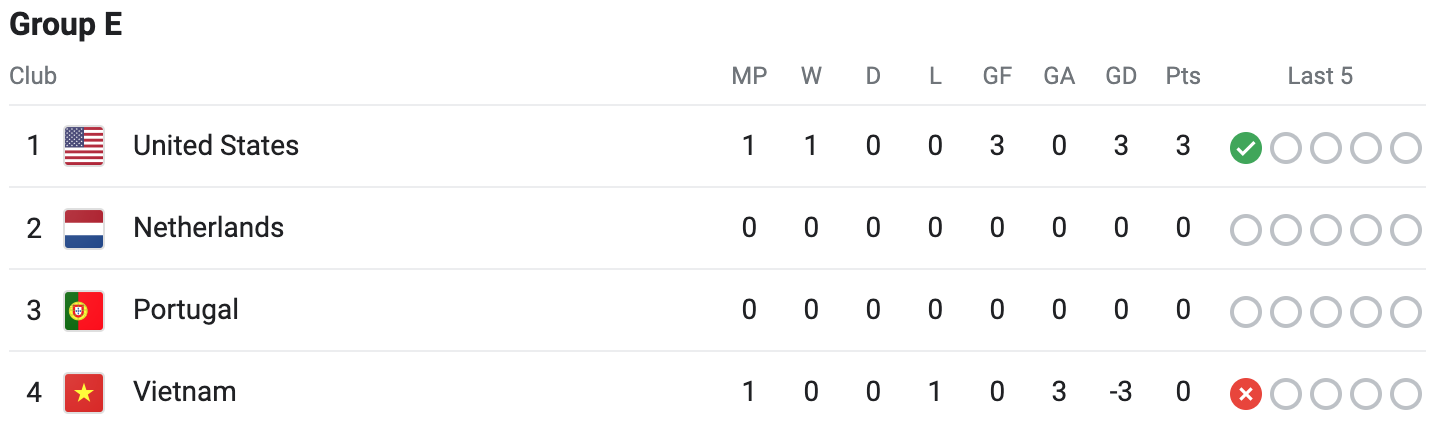Image resolution: width=1447 pixels, height=441 pixels.
Task: Select the Portugal team name
Action: pos(186,310)
